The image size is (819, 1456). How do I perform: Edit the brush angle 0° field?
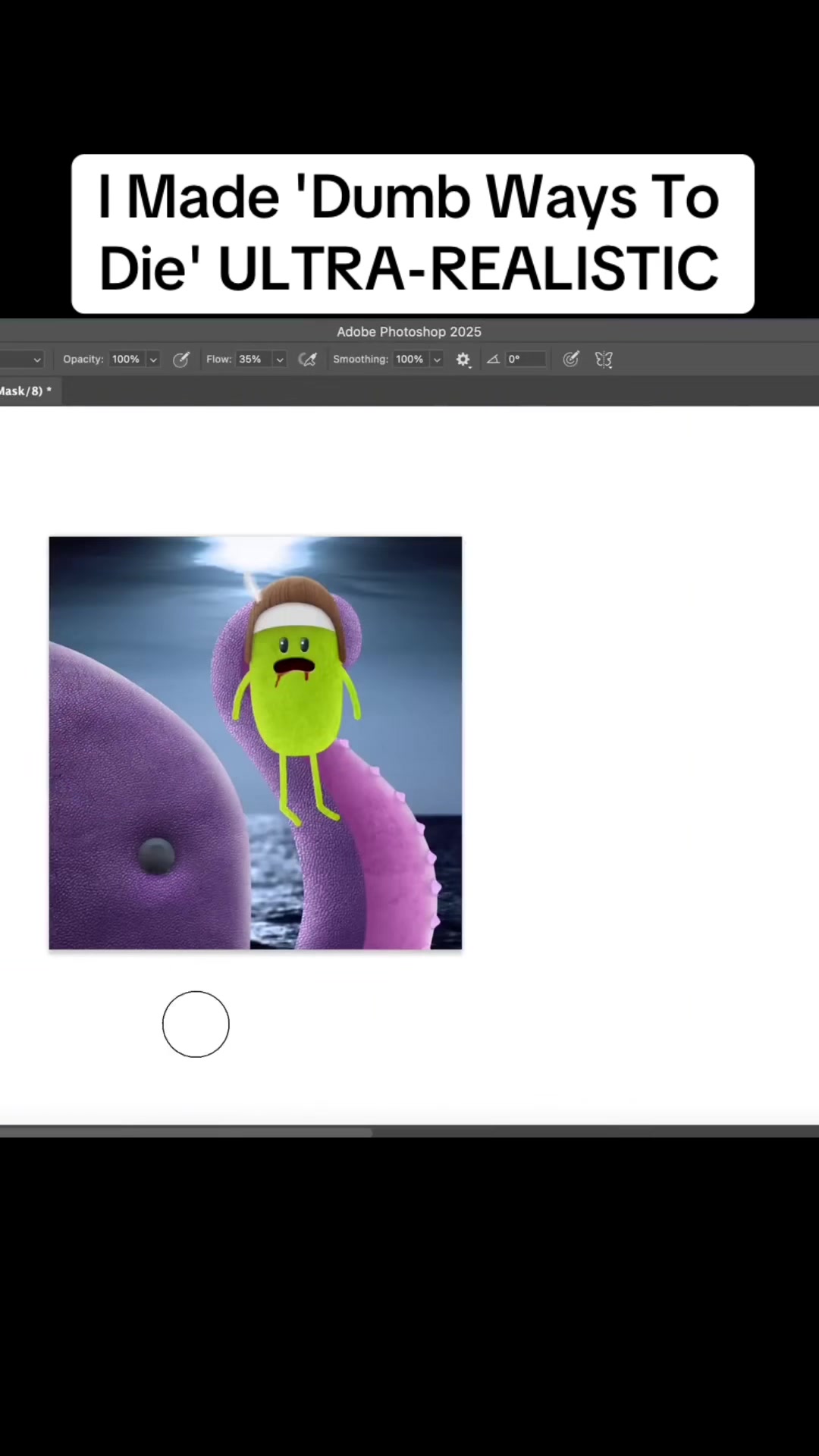pos(526,359)
